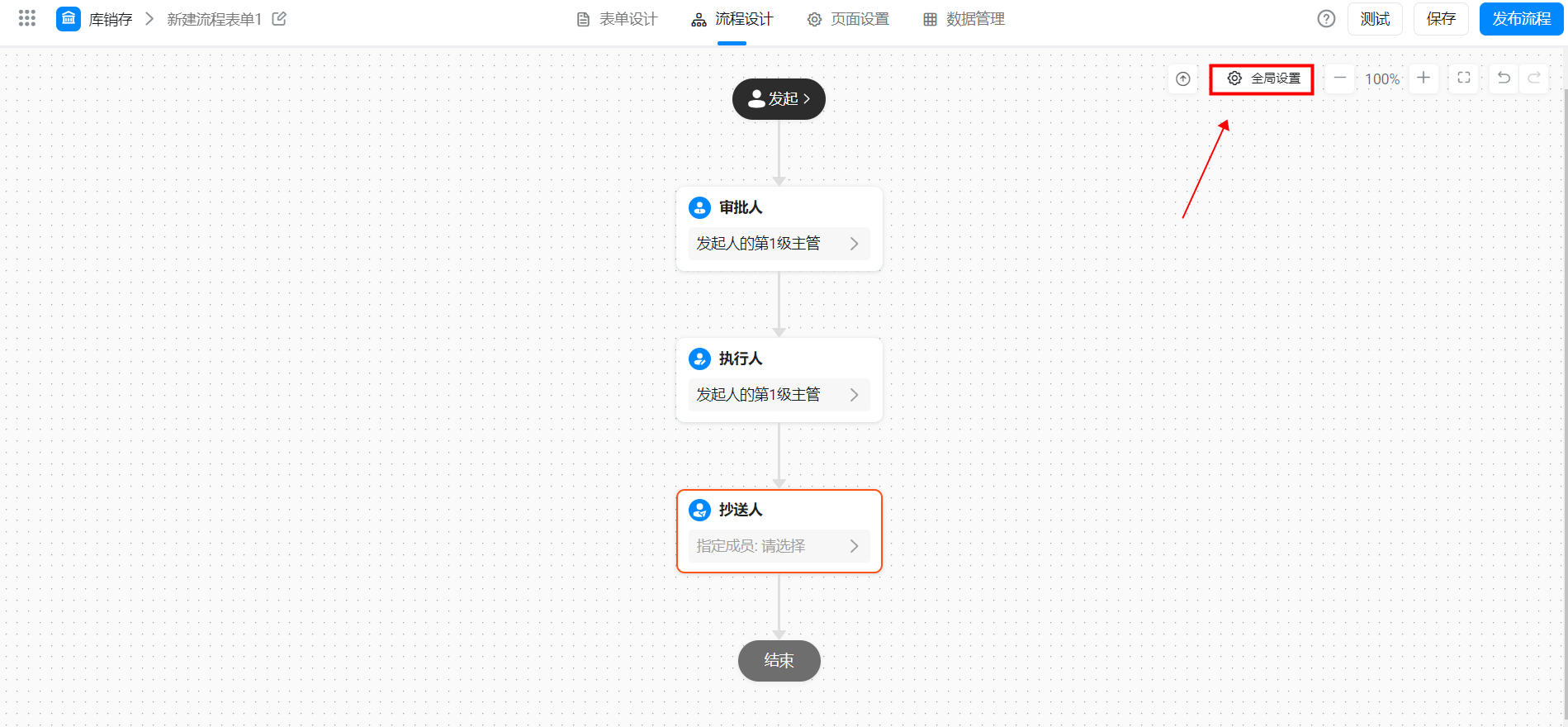Zoom out with the minus icon
The width and height of the screenshot is (1568, 727).
click(x=1340, y=78)
